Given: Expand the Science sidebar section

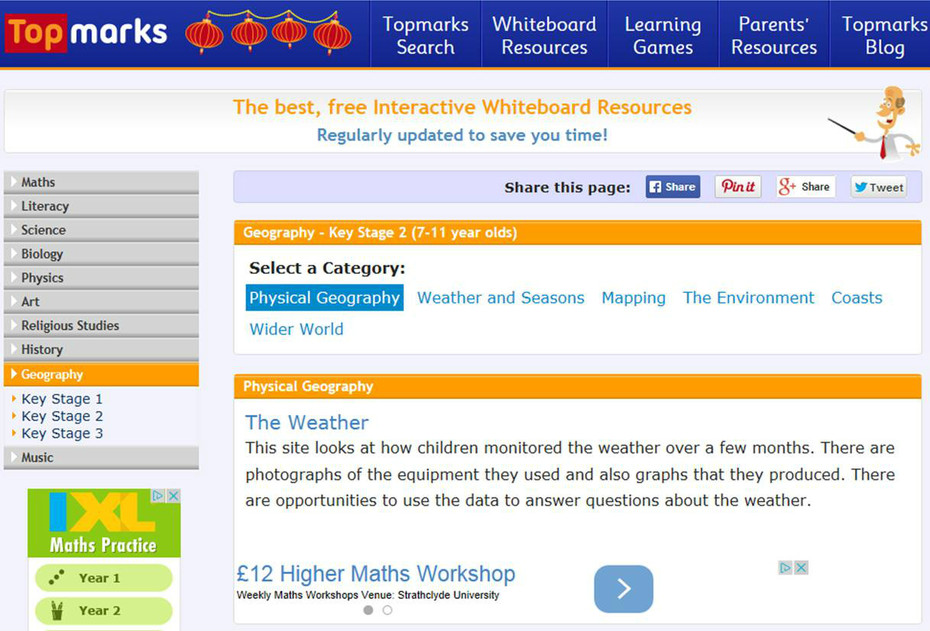Looking at the screenshot, I should [101, 230].
